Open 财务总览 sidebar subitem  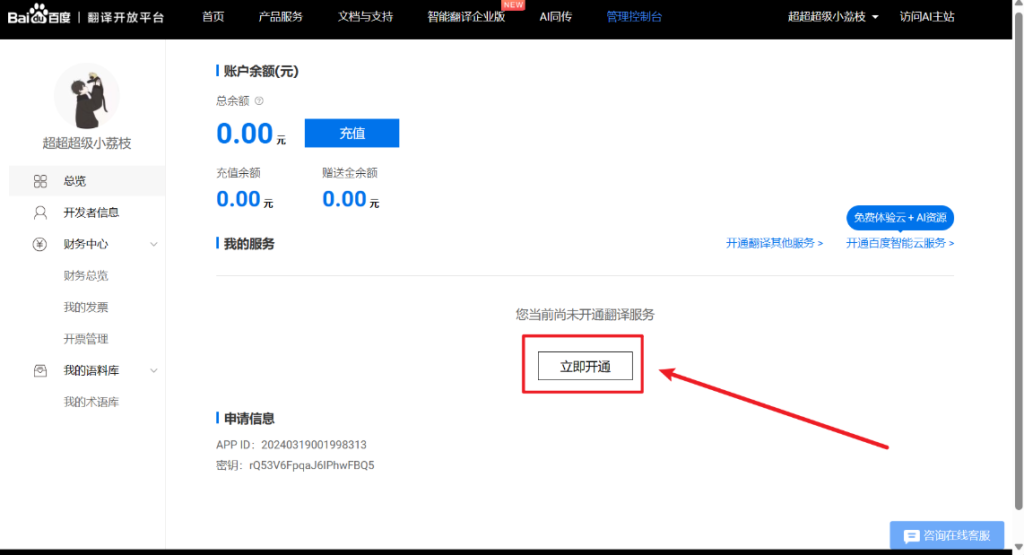[x=86, y=276]
